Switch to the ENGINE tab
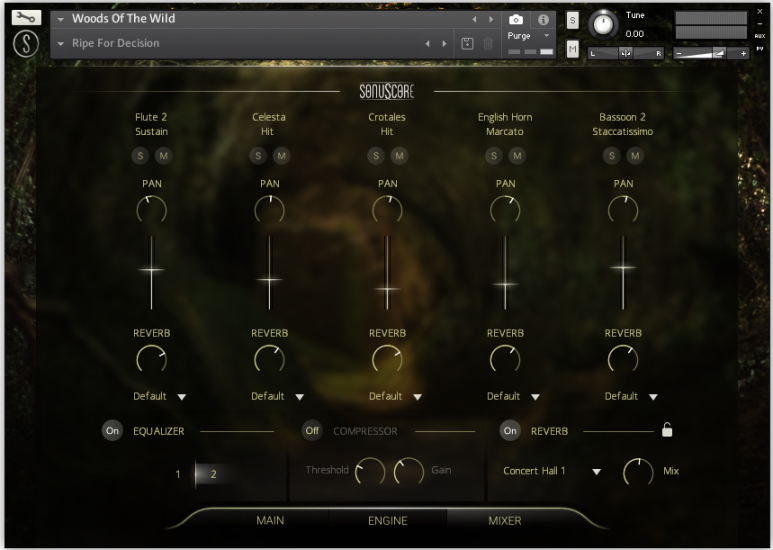The width and height of the screenshot is (773, 550). (x=387, y=520)
